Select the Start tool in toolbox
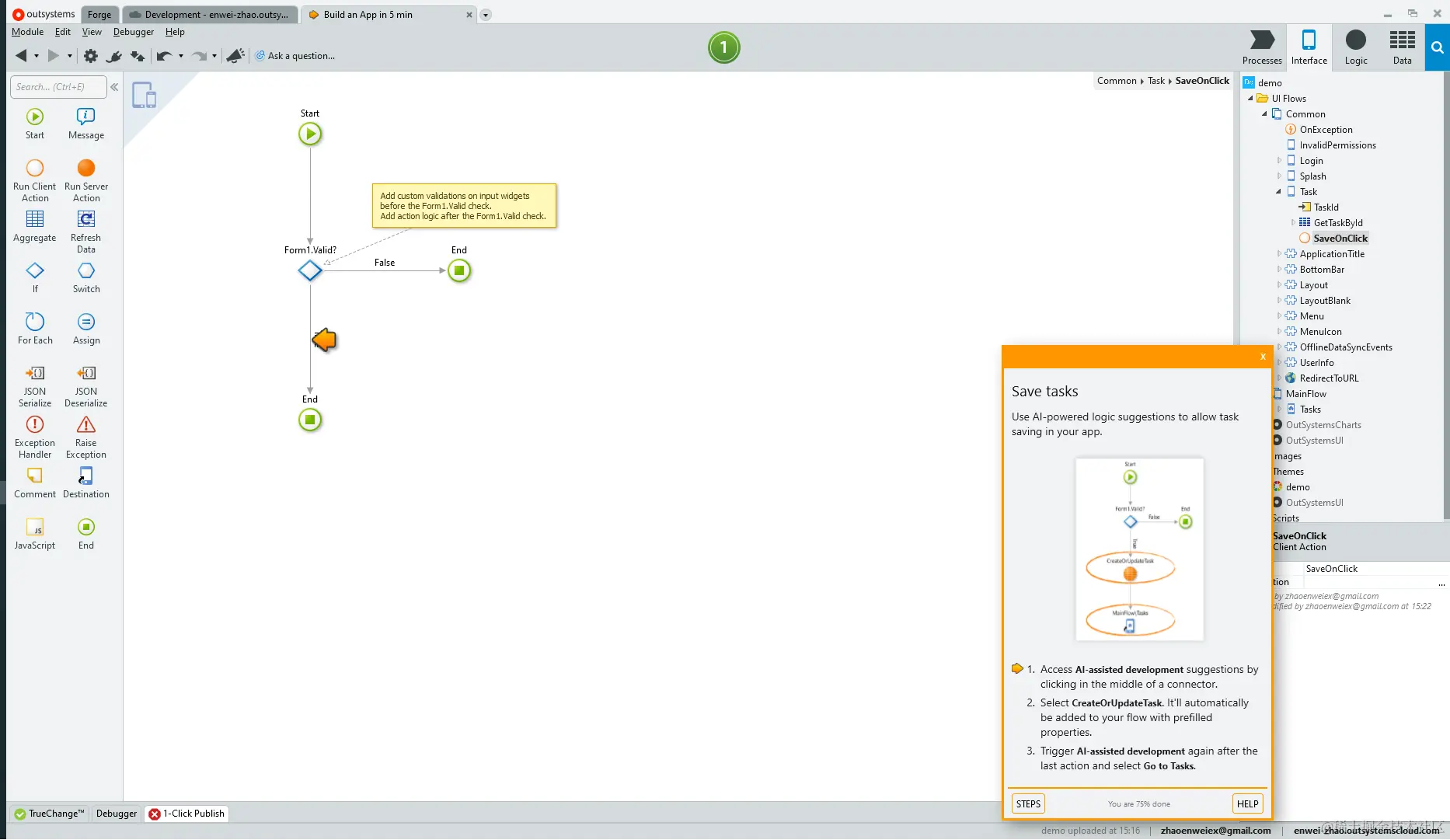Image resolution: width=1450 pixels, height=840 pixels. (x=35, y=124)
